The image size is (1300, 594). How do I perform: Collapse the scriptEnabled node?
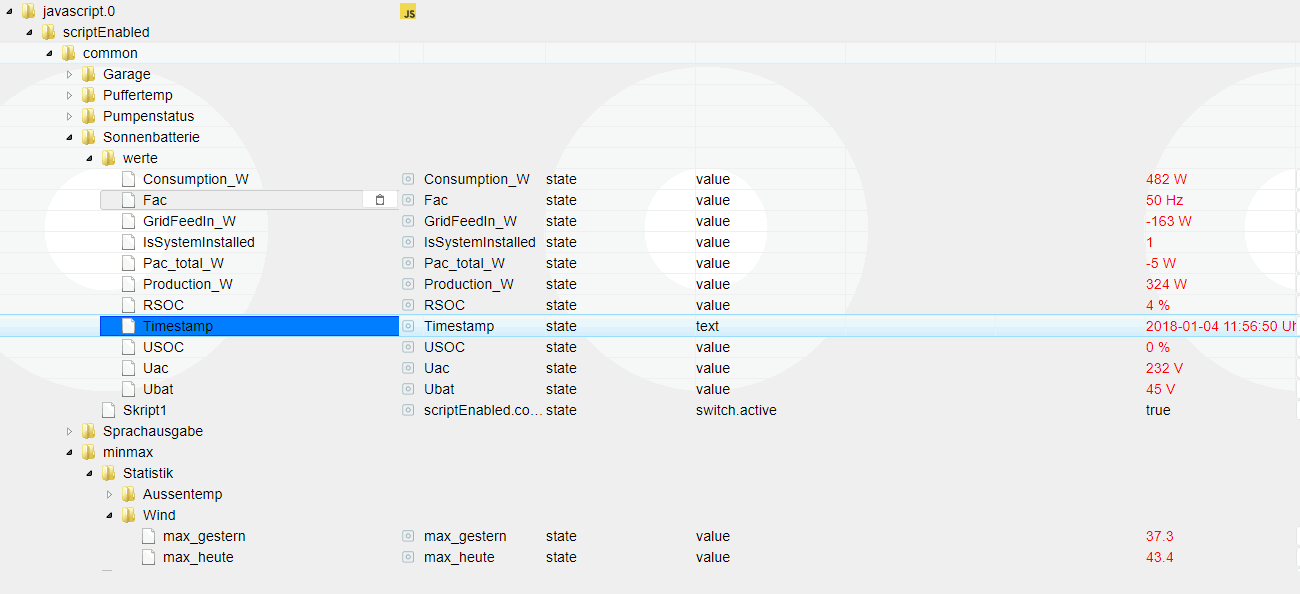[30, 33]
